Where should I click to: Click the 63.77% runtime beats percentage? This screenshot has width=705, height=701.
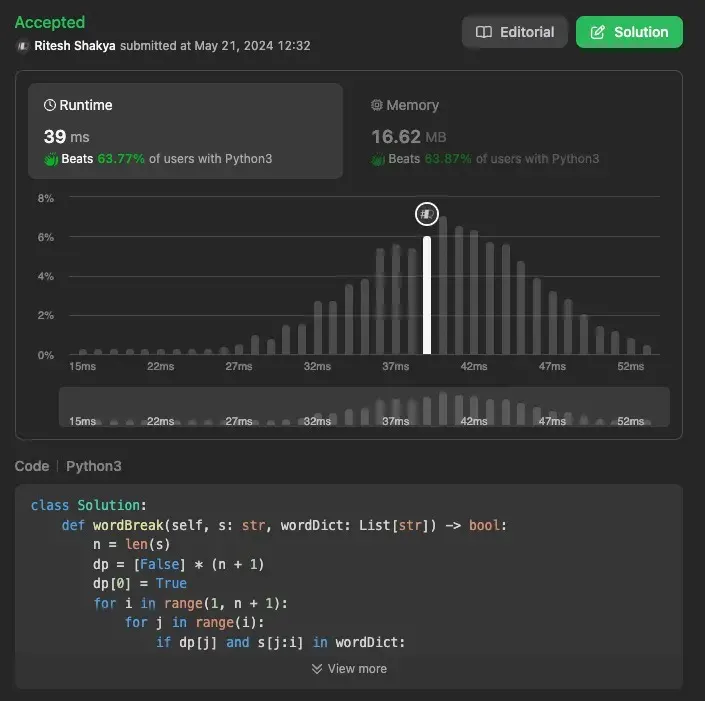121,159
